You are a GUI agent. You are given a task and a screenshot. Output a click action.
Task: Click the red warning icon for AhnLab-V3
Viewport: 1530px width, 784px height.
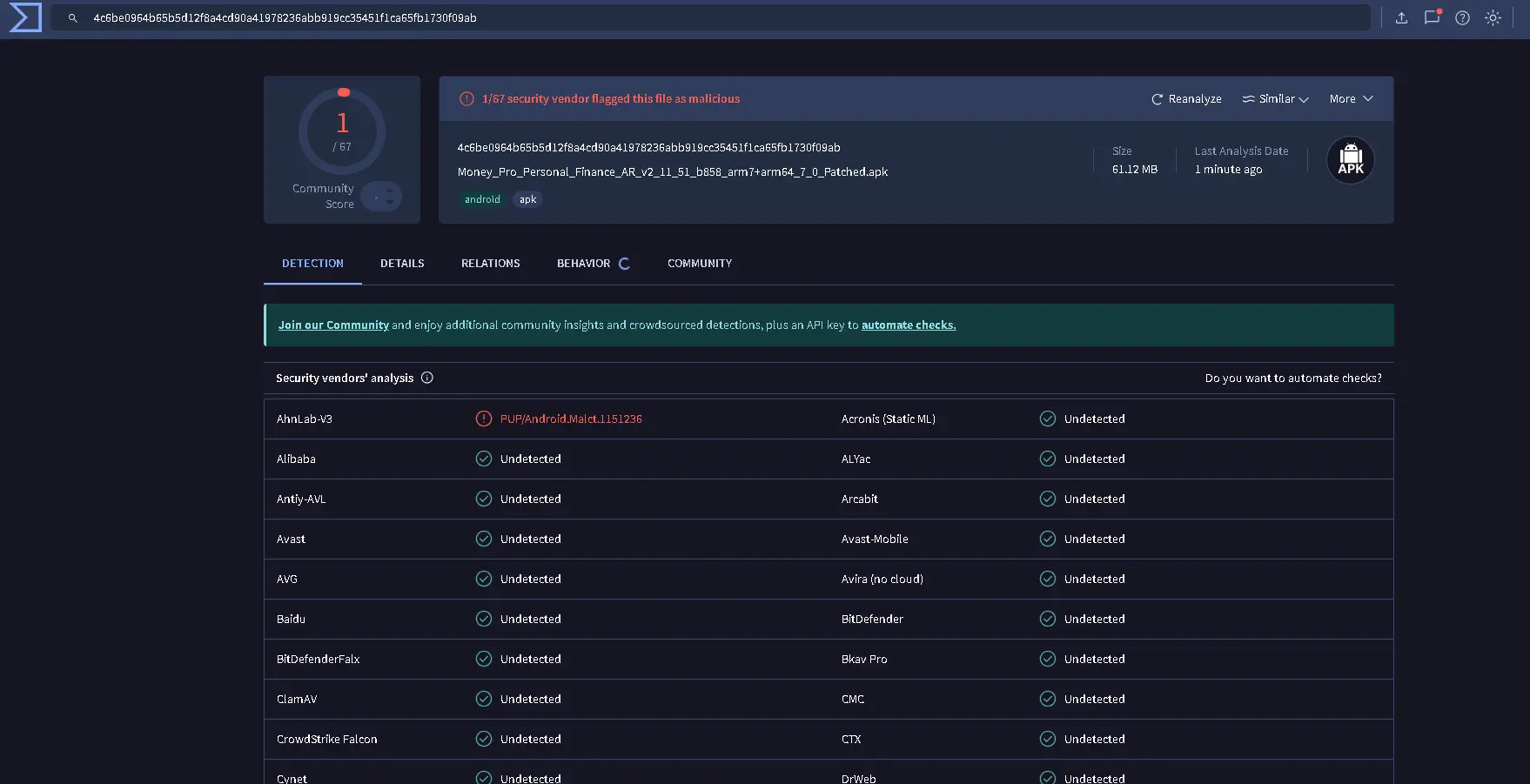(484, 419)
